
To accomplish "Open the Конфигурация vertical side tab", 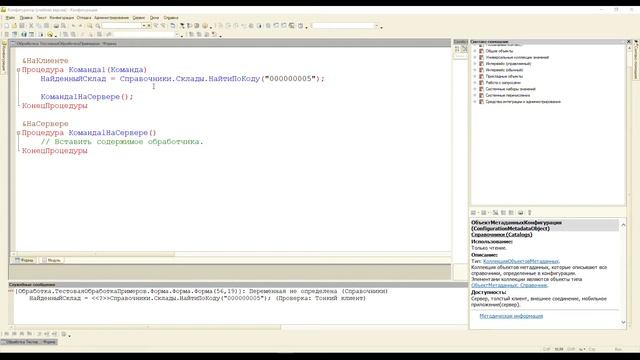I will (x=4, y=57).
